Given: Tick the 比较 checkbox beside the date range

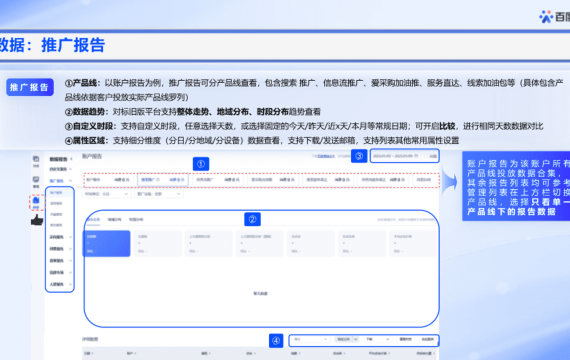Looking at the screenshot, I should coord(426,156).
